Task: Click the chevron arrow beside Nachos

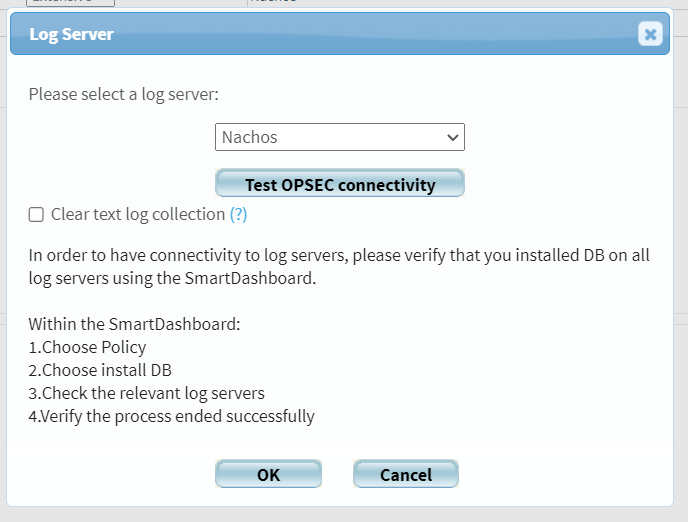Action: (x=452, y=137)
